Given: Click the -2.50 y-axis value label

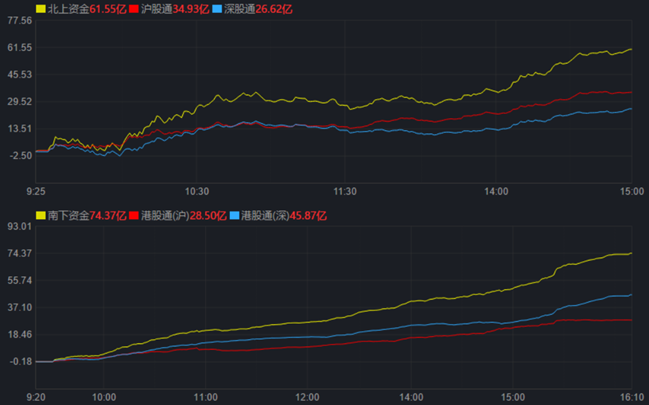Looking at the screenshot, I should click(x=19, y=155).
